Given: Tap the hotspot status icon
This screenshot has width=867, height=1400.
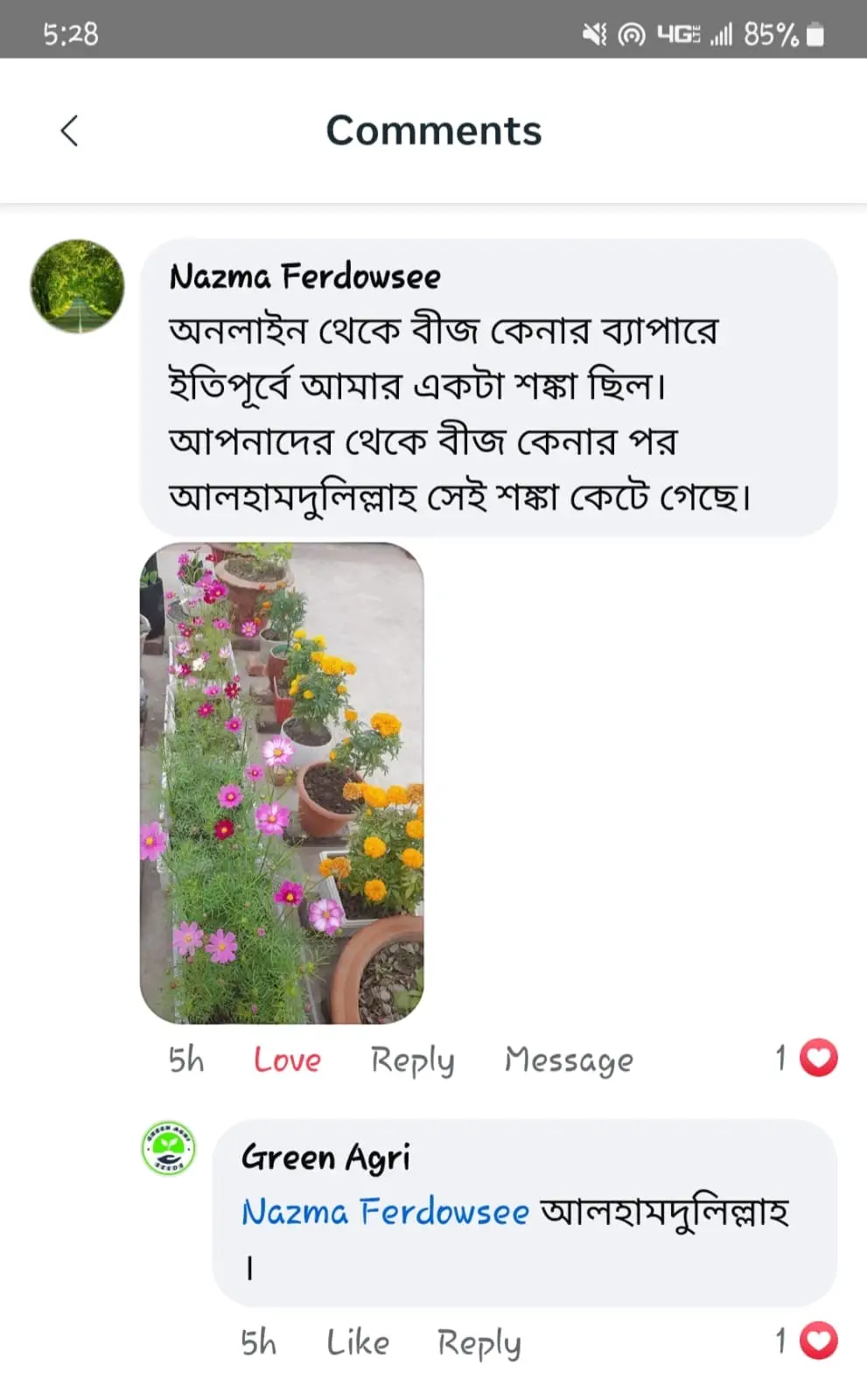Looking at the screenshot, I should [631, 34].
